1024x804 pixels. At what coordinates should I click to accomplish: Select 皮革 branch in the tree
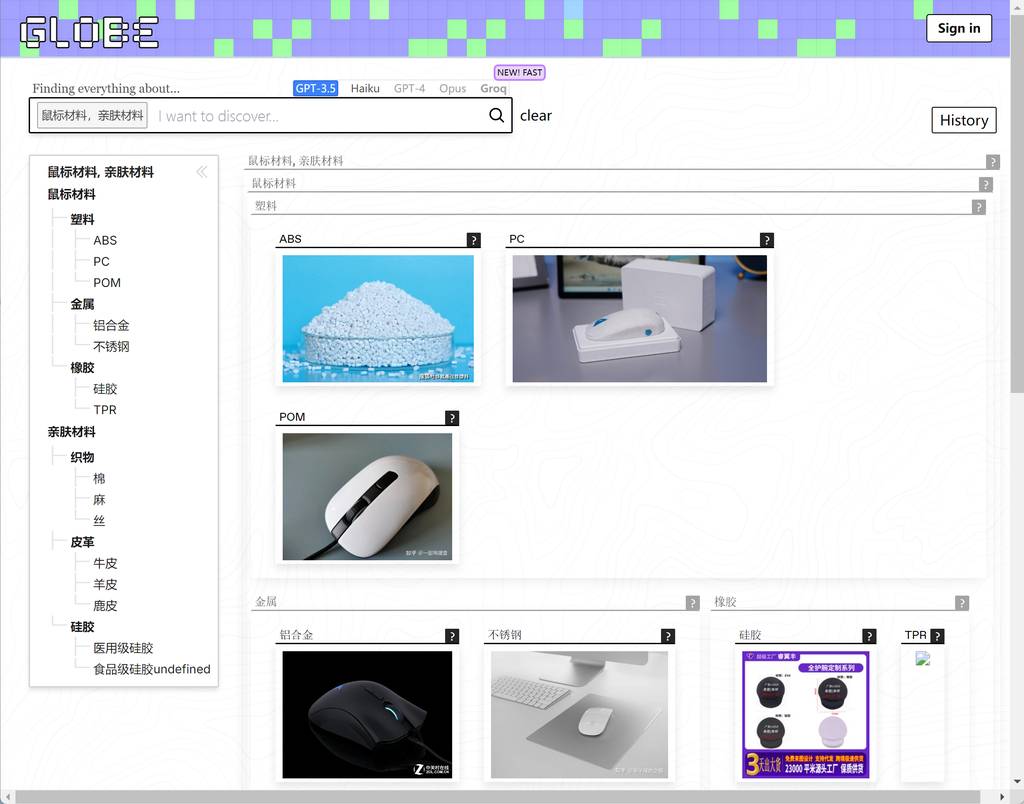(x=82, y=542)
